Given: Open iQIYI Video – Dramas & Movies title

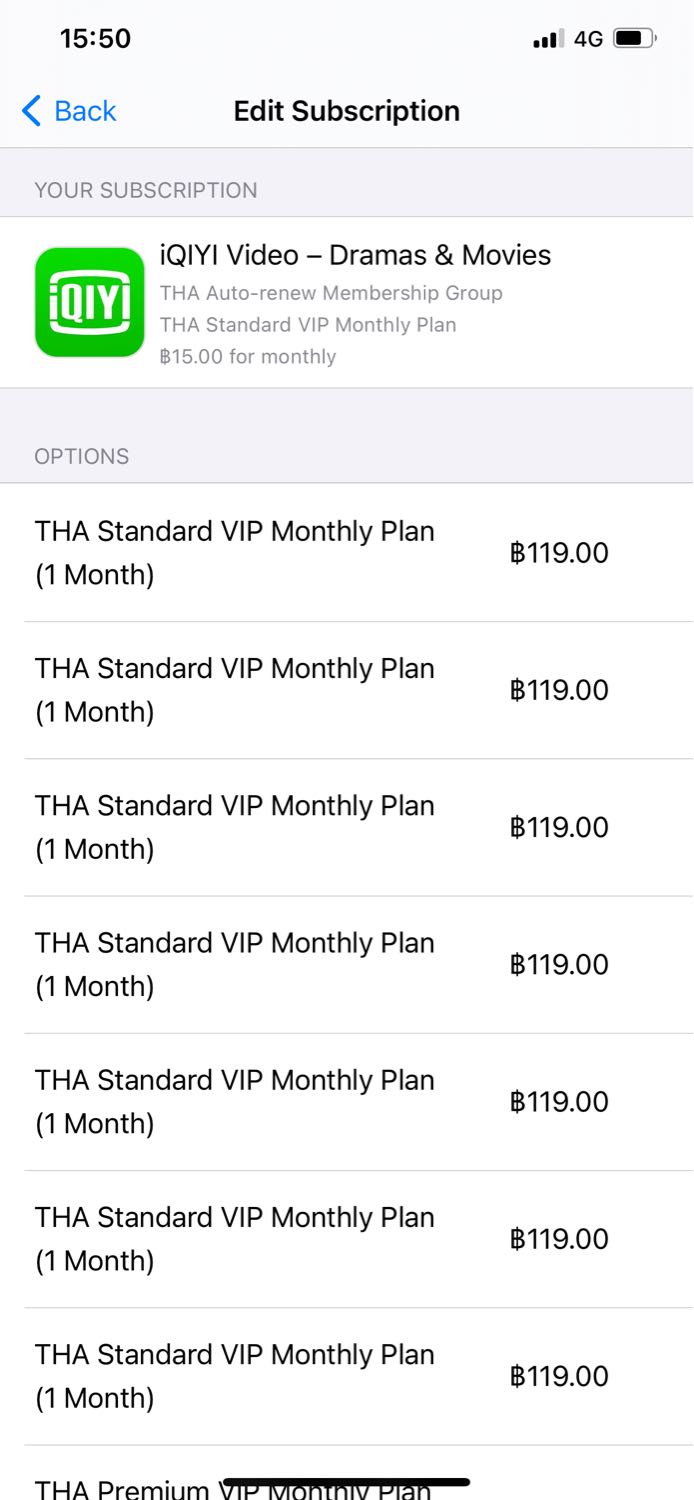Looking at the screenshot, I should coord(355,255).
